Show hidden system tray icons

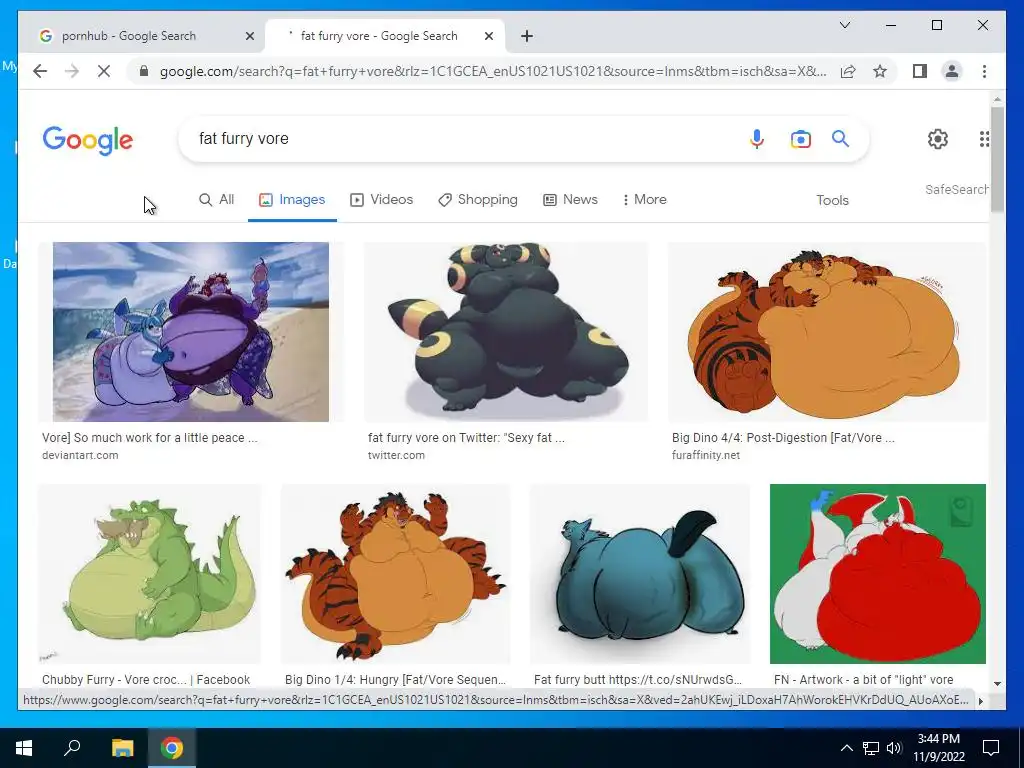[x=846, y=748]
